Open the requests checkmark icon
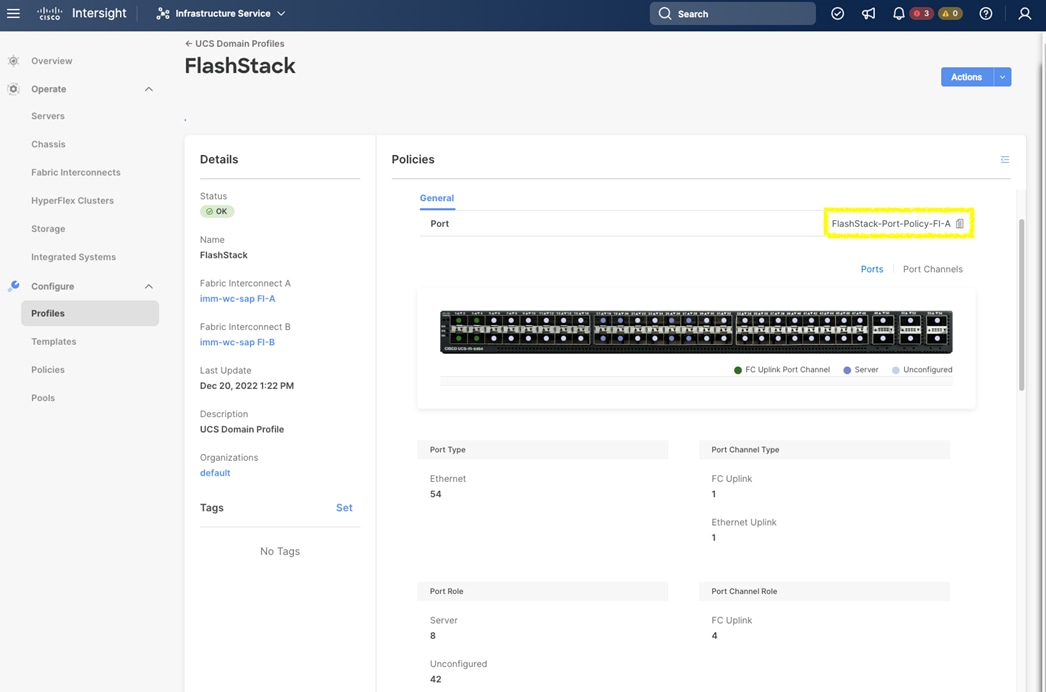Viewport: 1046px width, 692px height. (x=837, y=13)
